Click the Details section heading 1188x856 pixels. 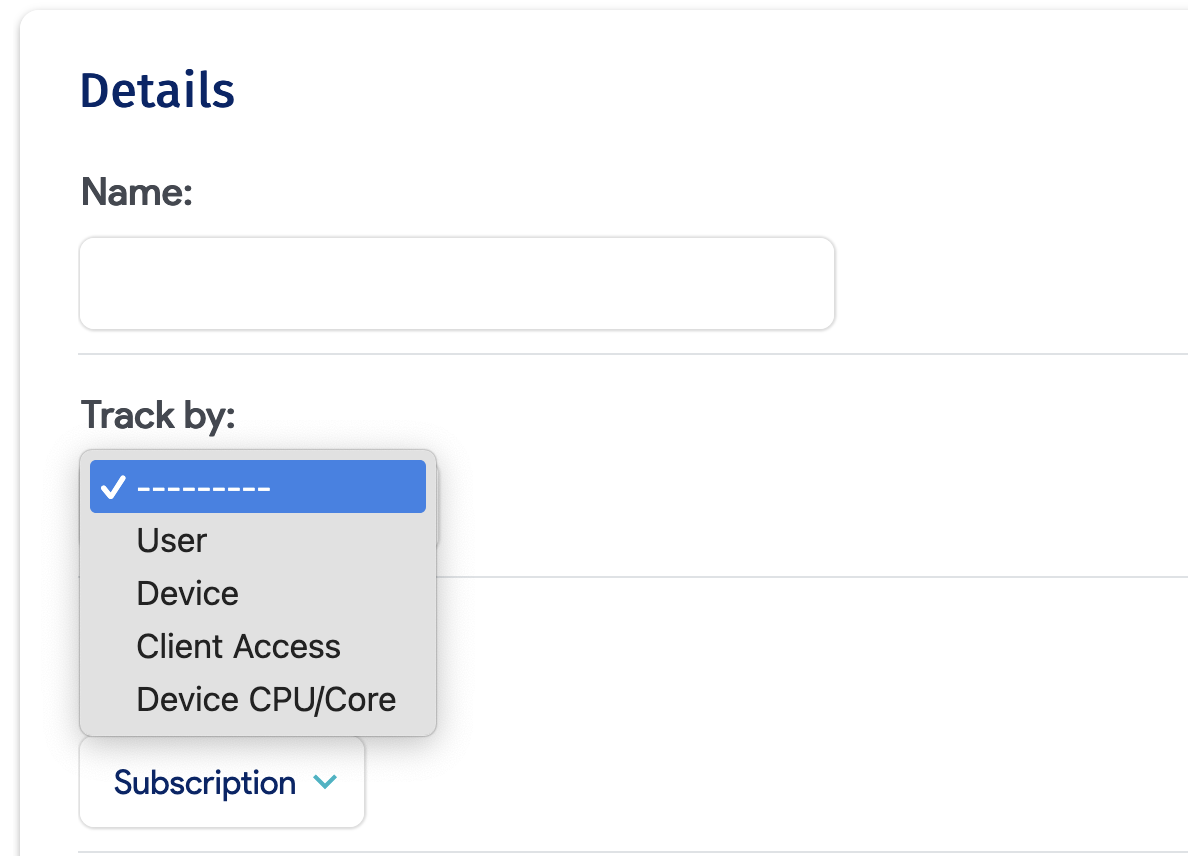click(157, 91)
